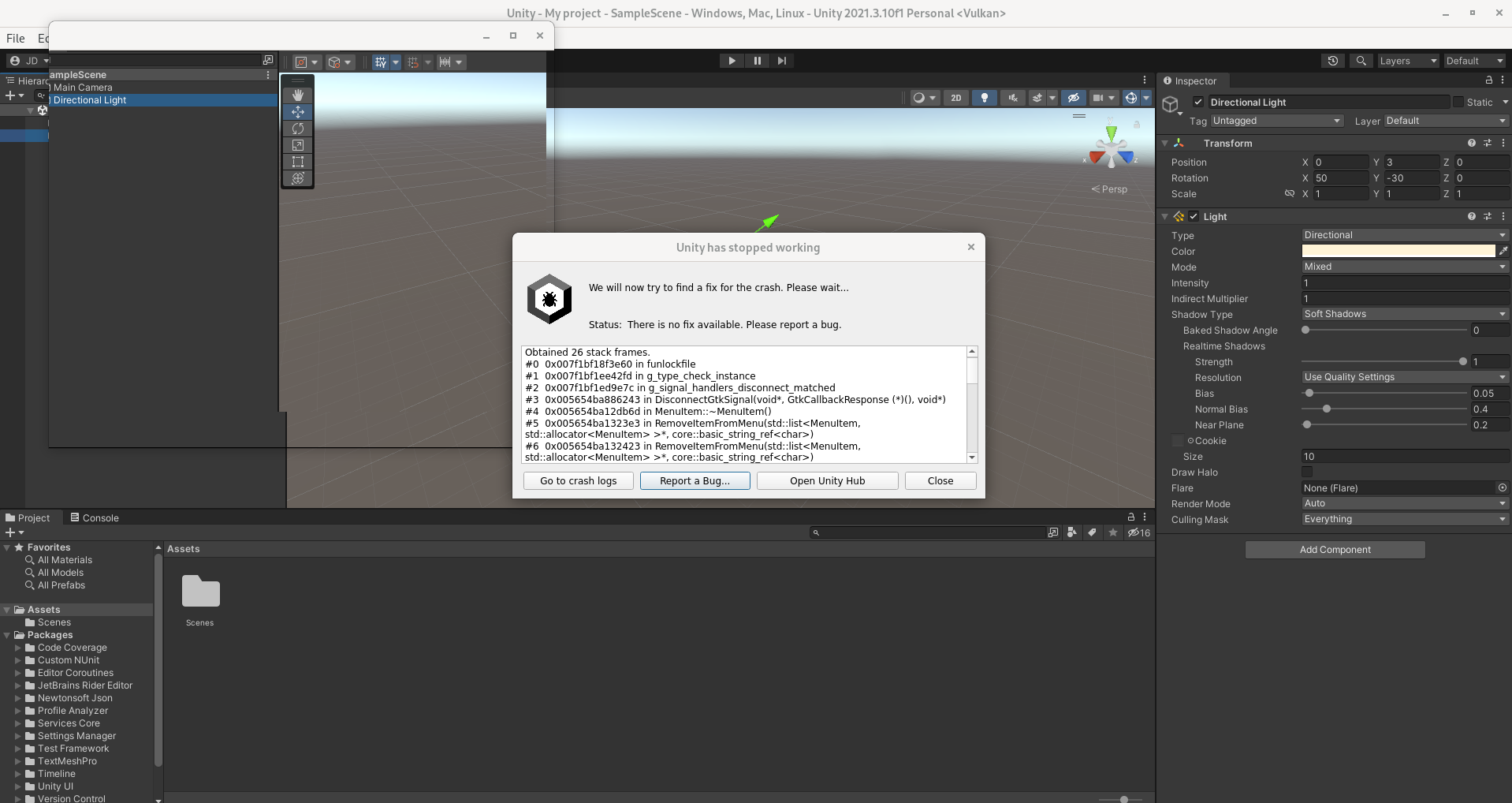1512x803 pixels.
Task: Click the Play button
Action: click(x=732, y=61)
